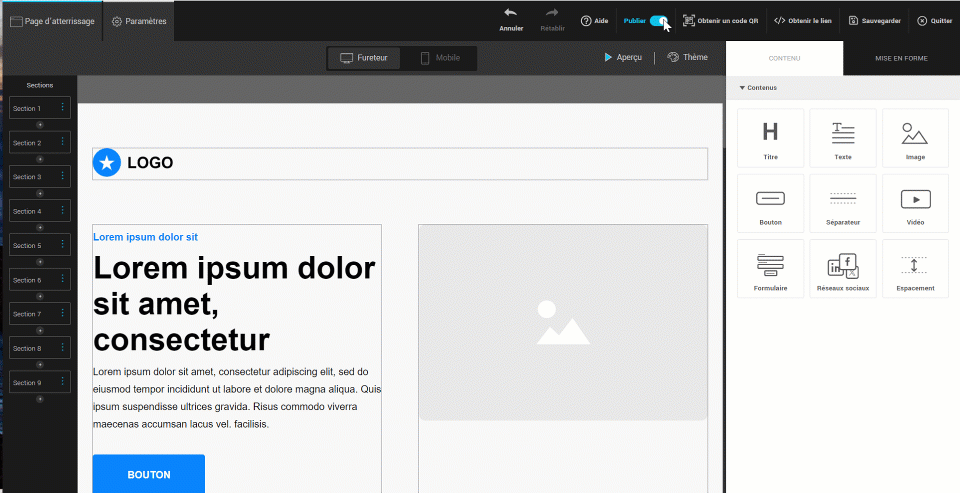Pick the Vidéo content block
Screen dimensions: 960x493
(914, 203)
